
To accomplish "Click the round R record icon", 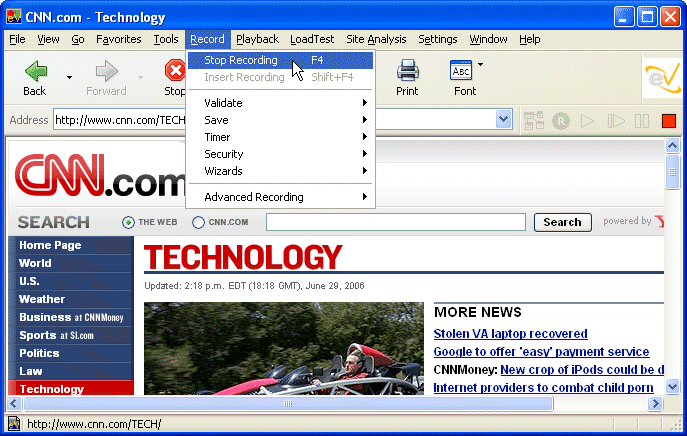I will [561, 121].
